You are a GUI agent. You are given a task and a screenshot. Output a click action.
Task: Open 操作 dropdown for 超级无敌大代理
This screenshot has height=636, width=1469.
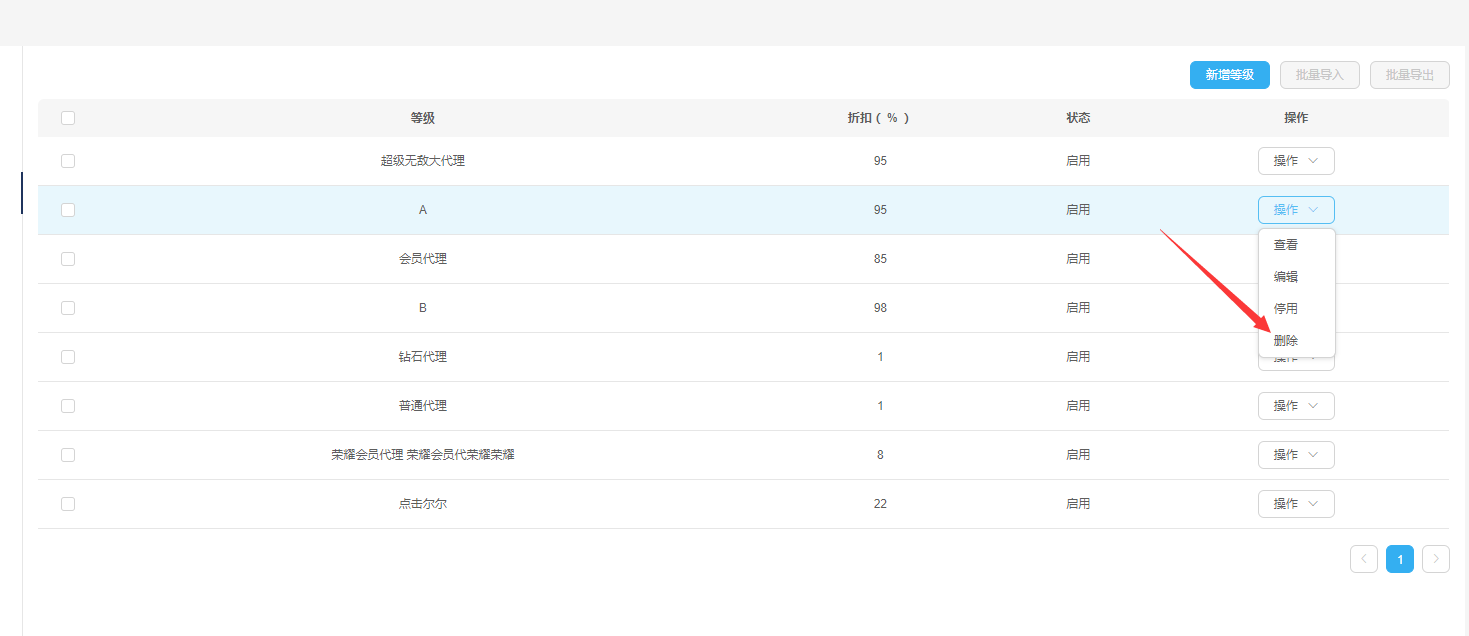point(1296,161)
